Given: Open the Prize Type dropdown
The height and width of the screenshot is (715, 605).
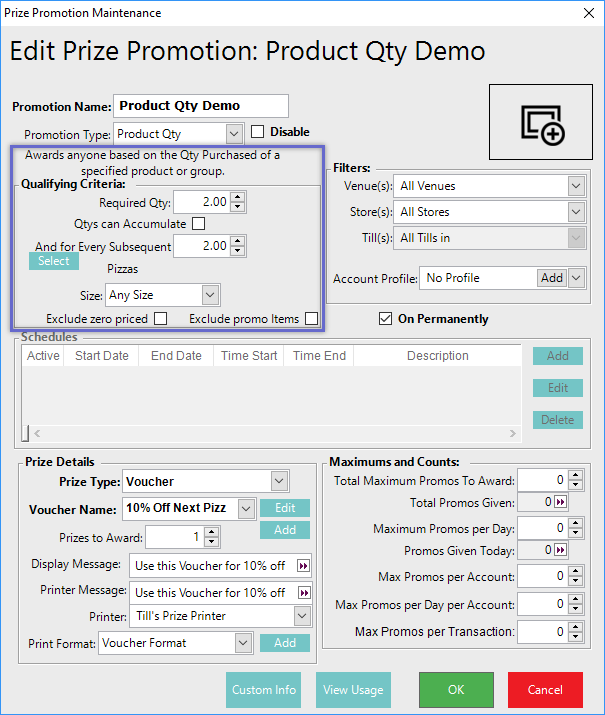Looking at the screenshot, I should [x=279, y=481].
